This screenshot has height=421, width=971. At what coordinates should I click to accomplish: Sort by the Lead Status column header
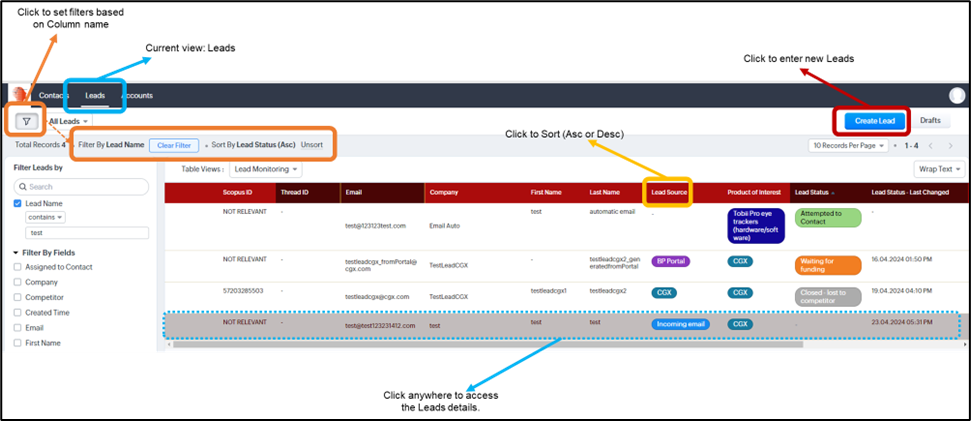(814, 193)
